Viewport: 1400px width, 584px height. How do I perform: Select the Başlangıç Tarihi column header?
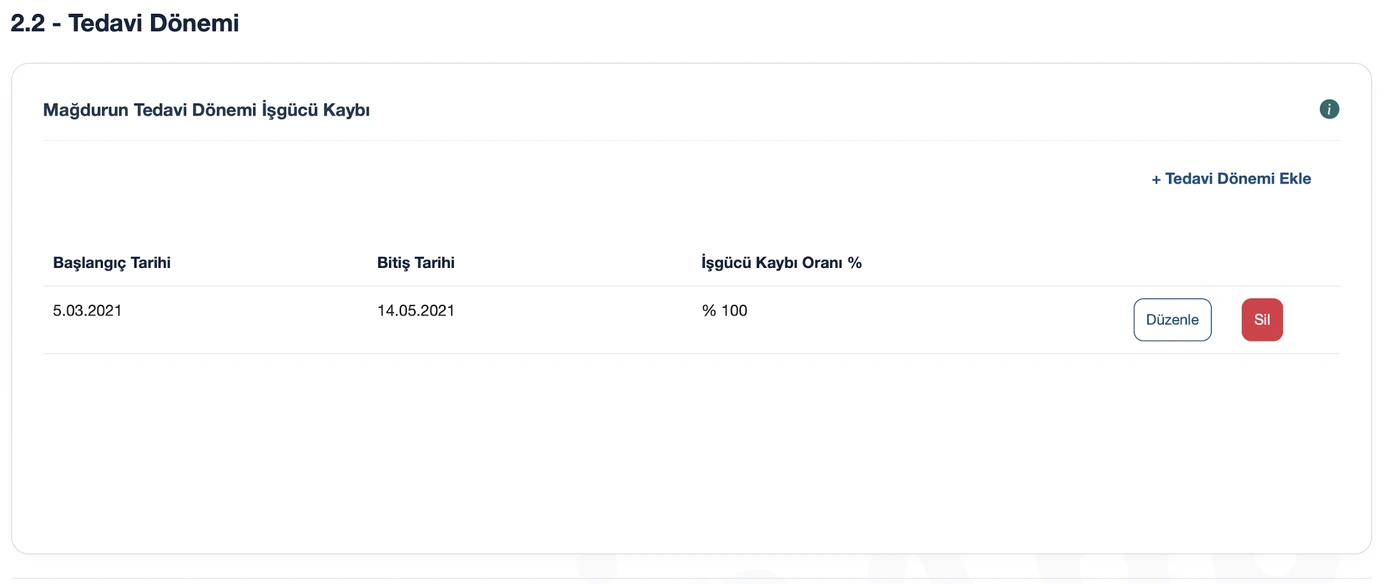tap(112, 263)
